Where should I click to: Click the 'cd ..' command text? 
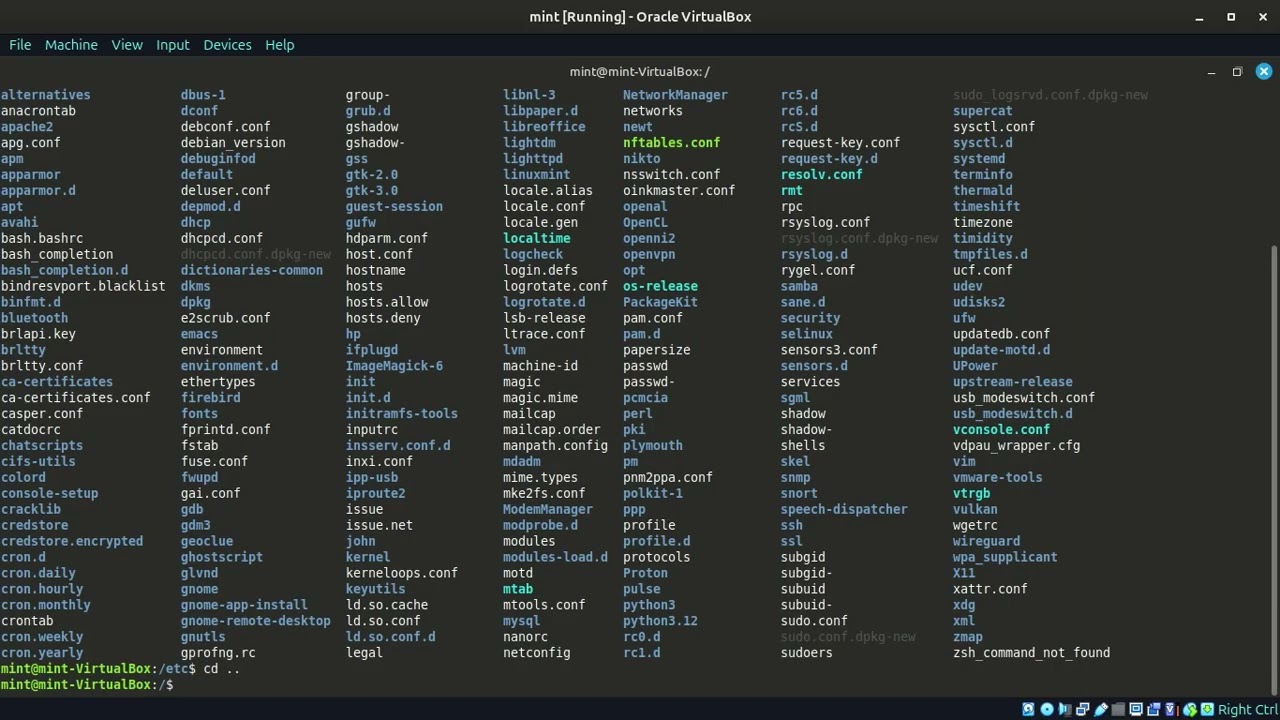pos(221,669)
